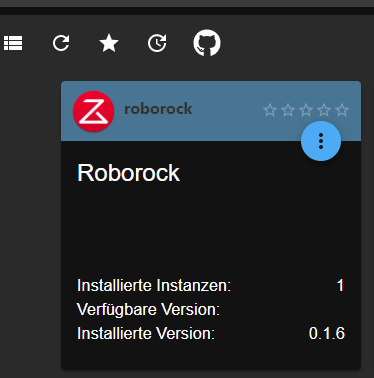Image resolution: width=374 pixels, height=378 pixels.
Task: Open the Roborock card options menu
Action: pyautogui.click(x=321, y=141)
